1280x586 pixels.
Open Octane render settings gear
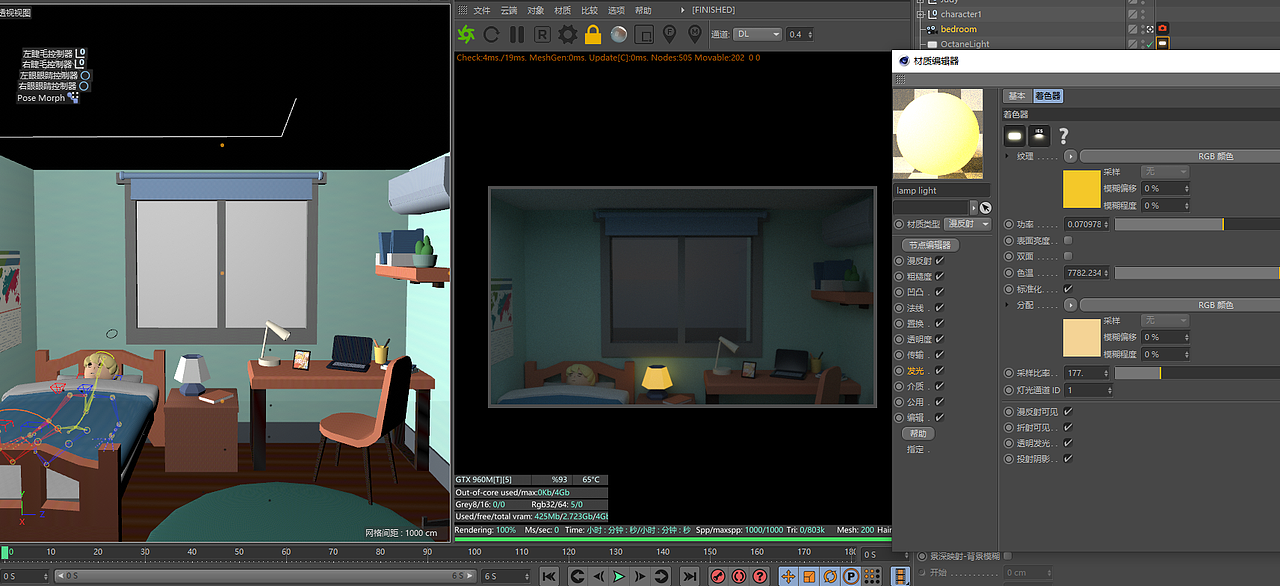566,33
